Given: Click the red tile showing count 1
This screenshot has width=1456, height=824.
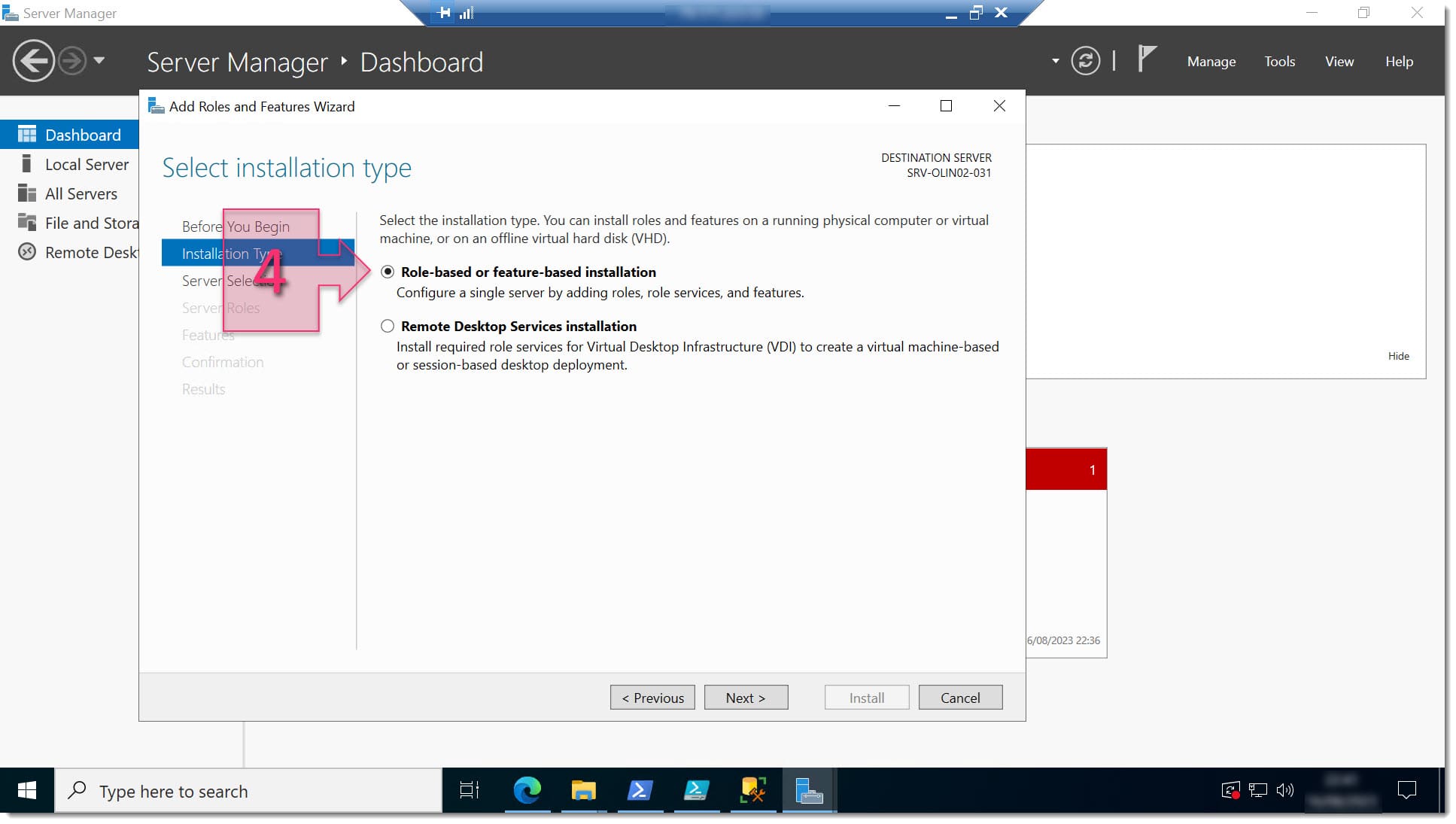Looking at the screenshot, I should click(1066, 470).
